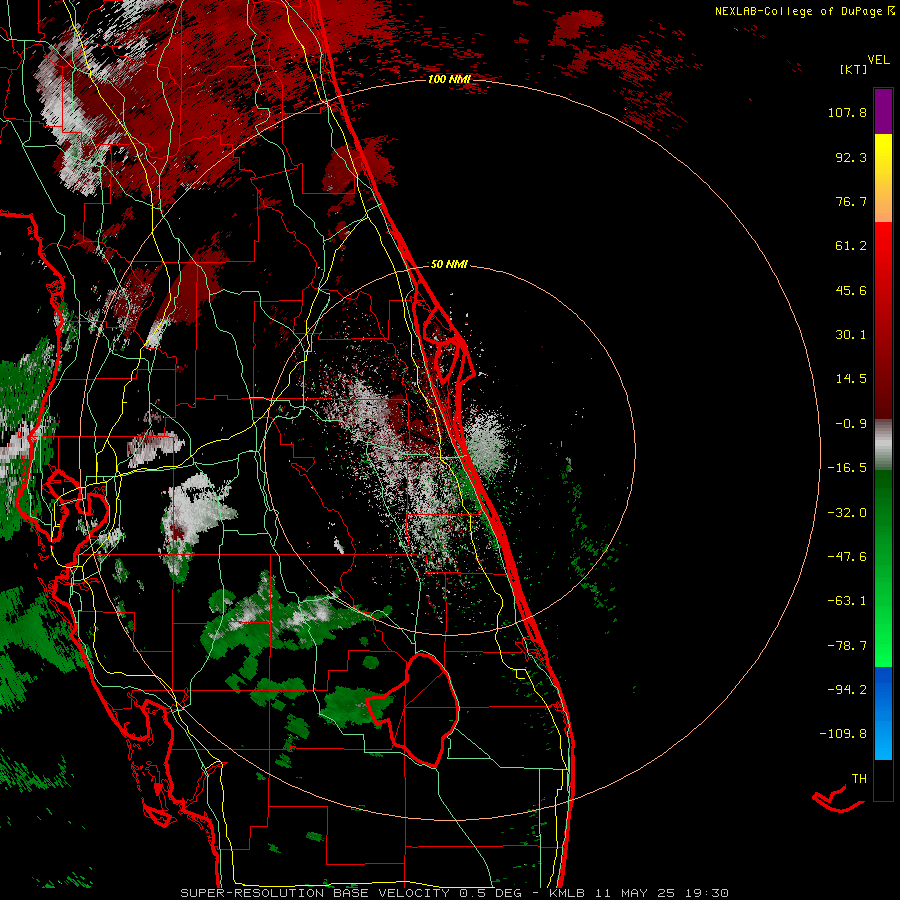Click the NEXLAB-College of DuPage label

798,11
